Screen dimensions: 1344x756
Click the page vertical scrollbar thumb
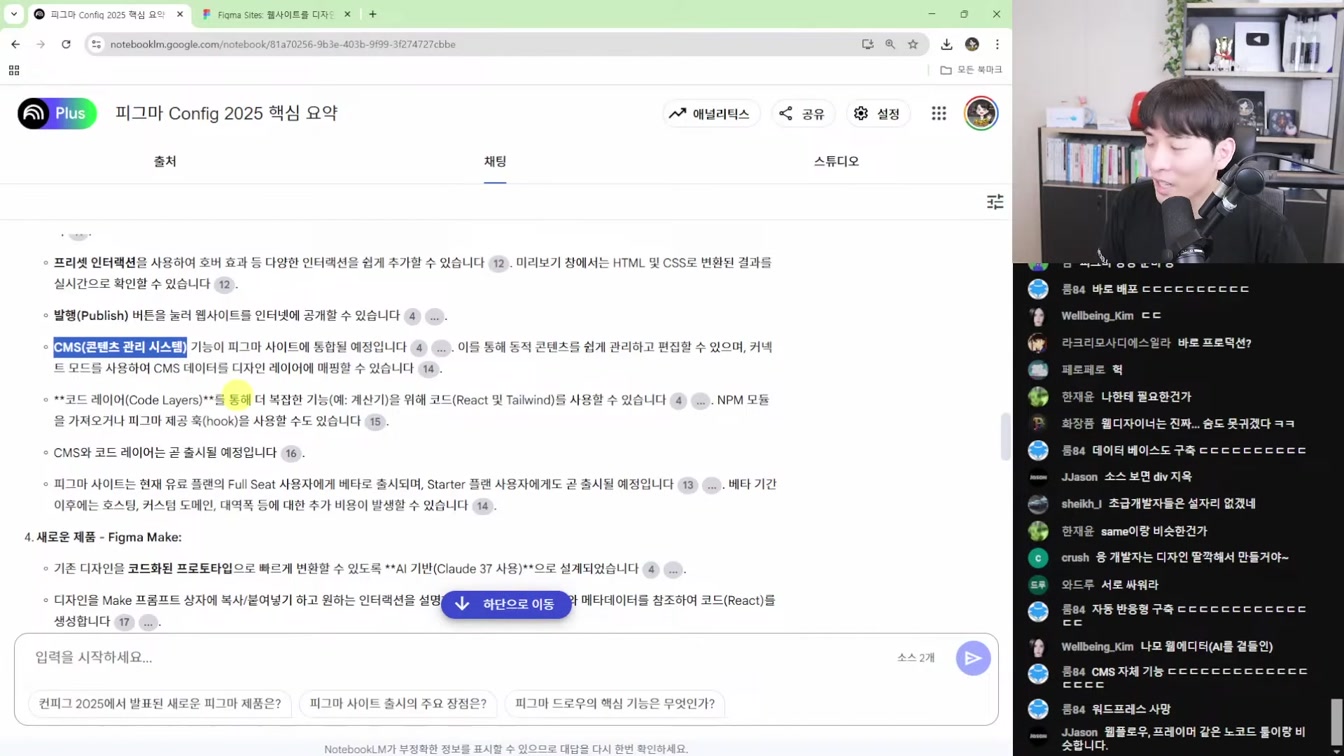point(1005,437)
